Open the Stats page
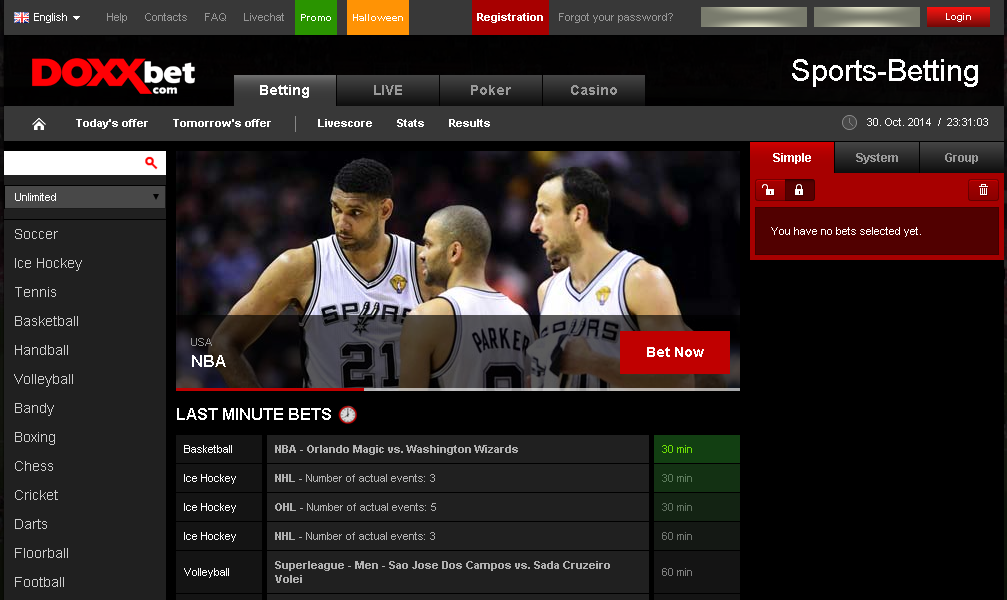Screen dimensions: 1007x600 410,123
